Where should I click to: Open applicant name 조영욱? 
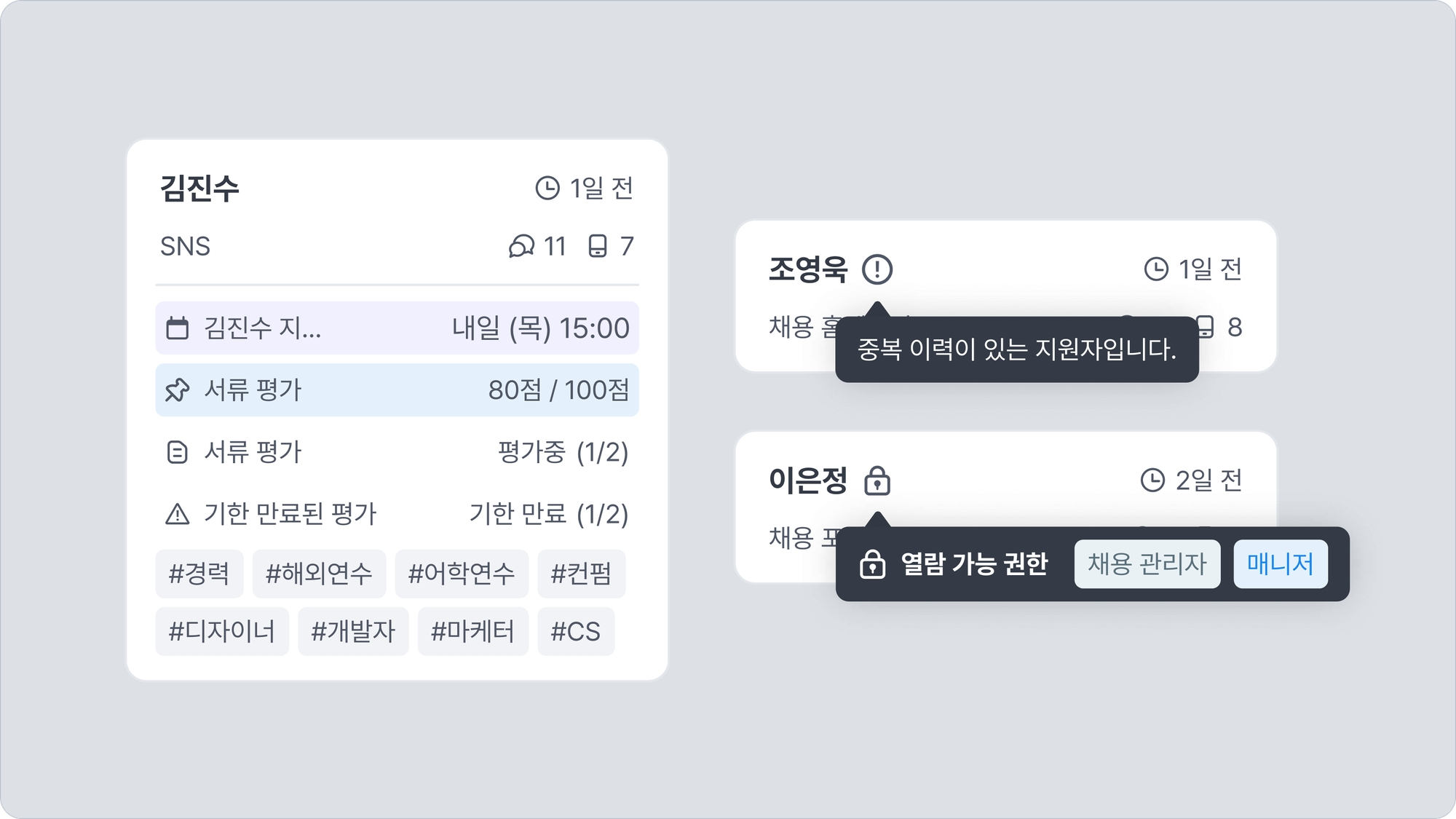808,269
